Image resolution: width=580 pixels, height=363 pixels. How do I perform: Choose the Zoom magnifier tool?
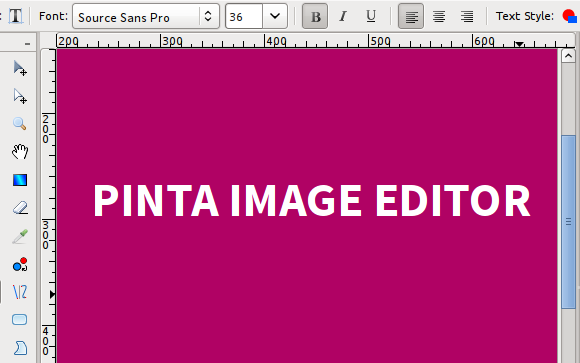[20, 124]
